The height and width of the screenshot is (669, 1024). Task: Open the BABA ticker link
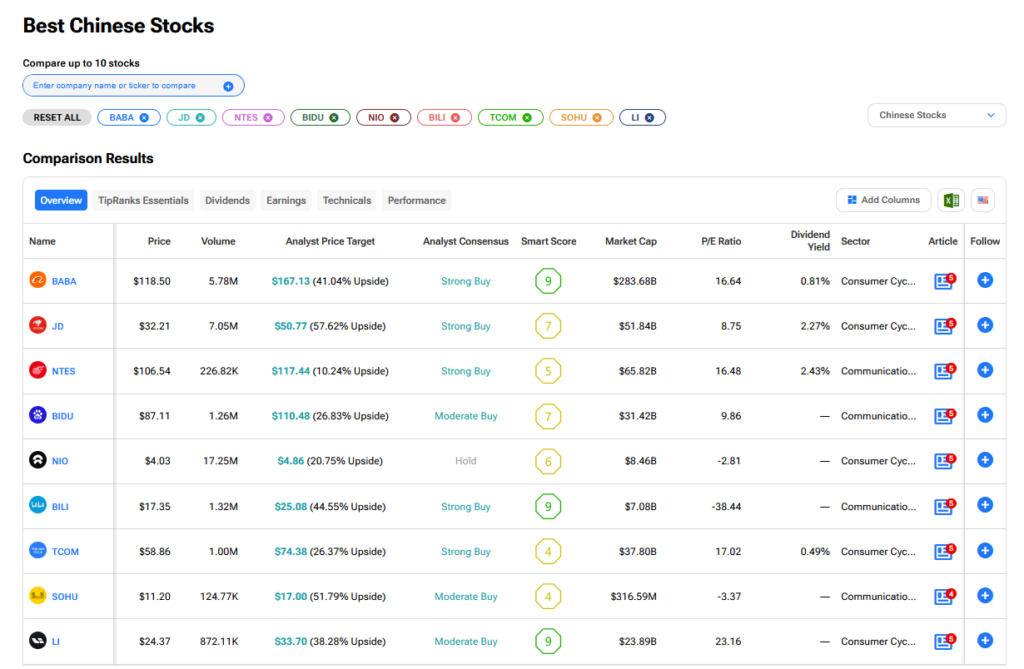[64, 282]
